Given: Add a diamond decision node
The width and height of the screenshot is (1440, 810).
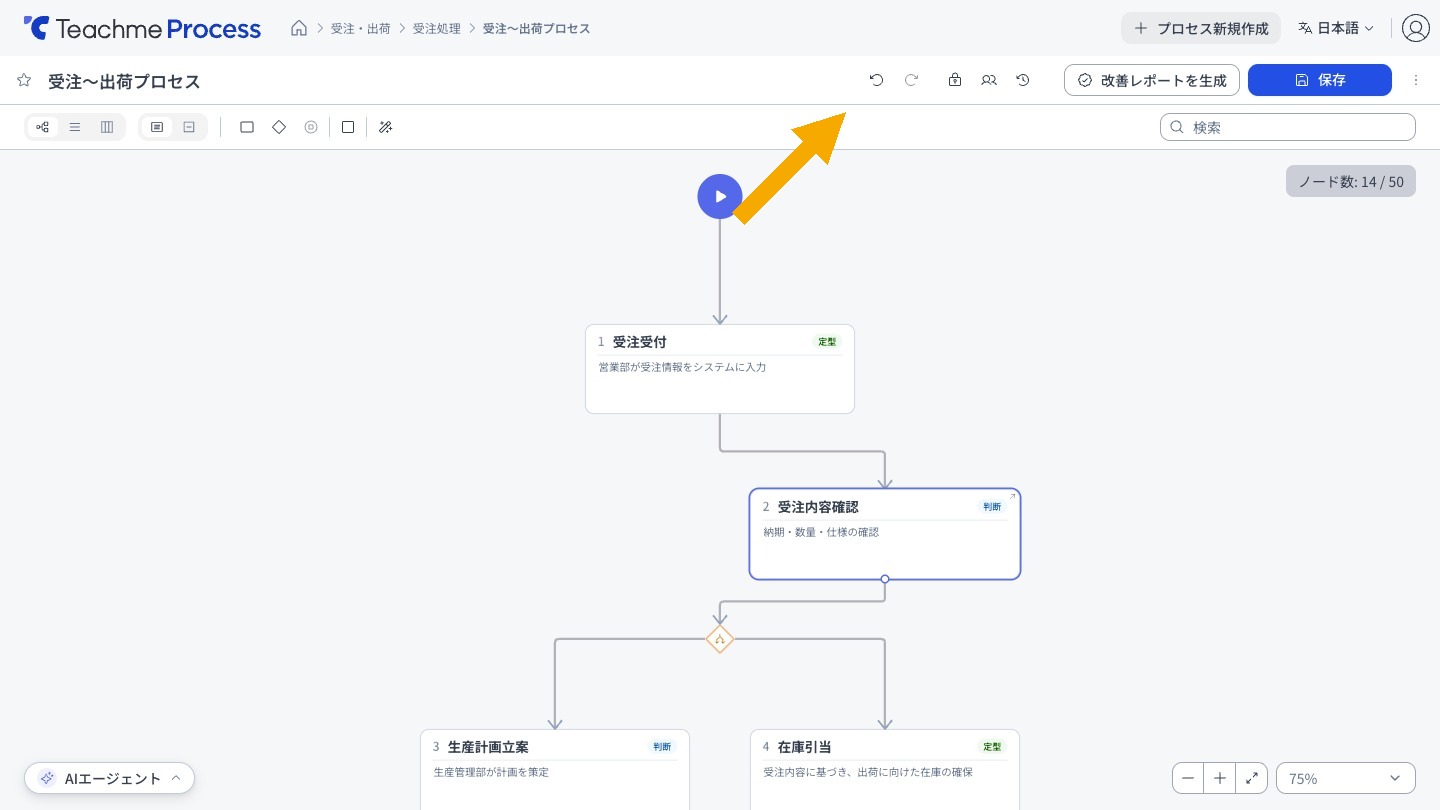Looking at the screenshot, I should 279,127.
